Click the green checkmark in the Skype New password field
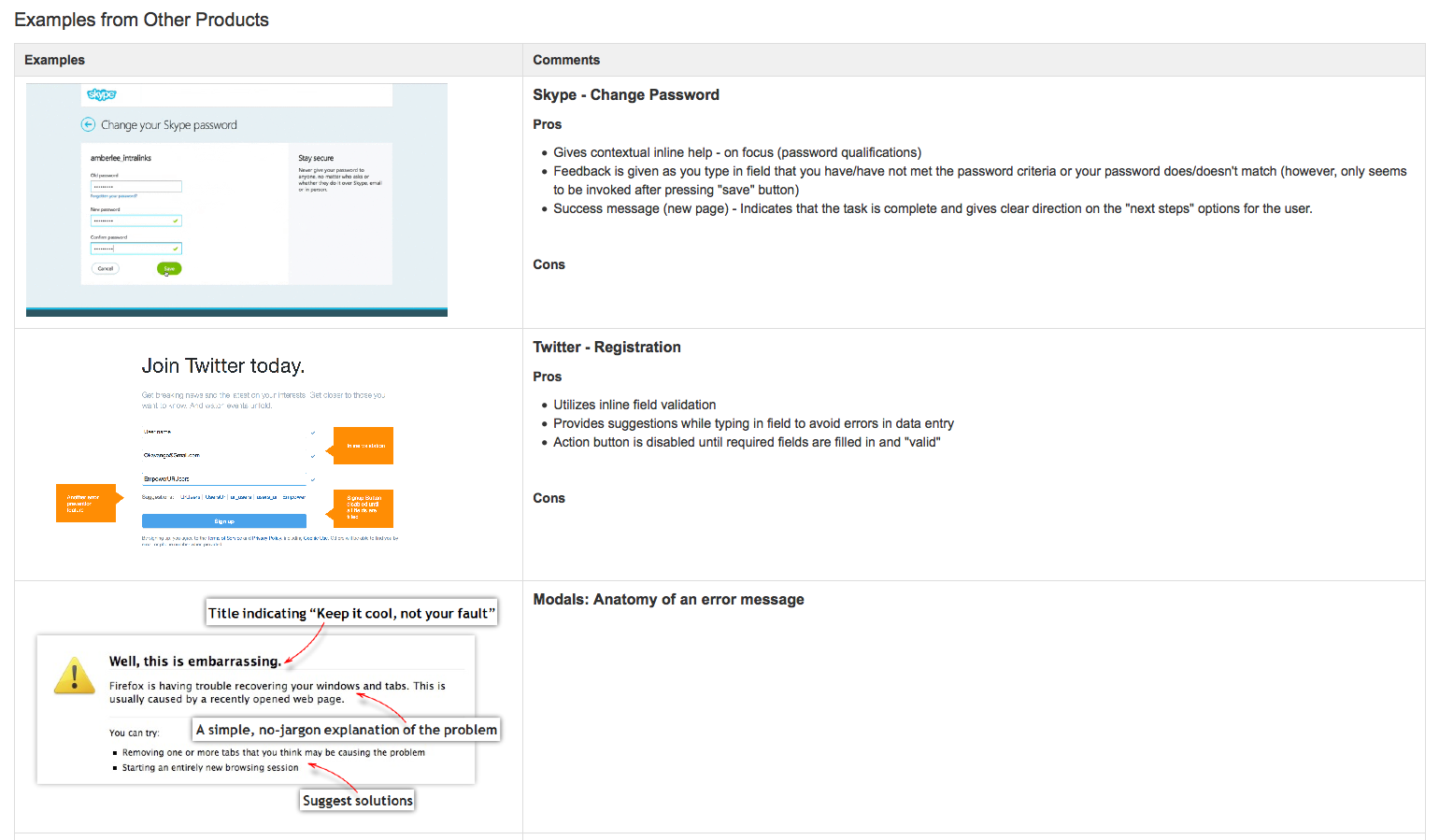This screenshot has width=1439, height=840. (175, 221)
